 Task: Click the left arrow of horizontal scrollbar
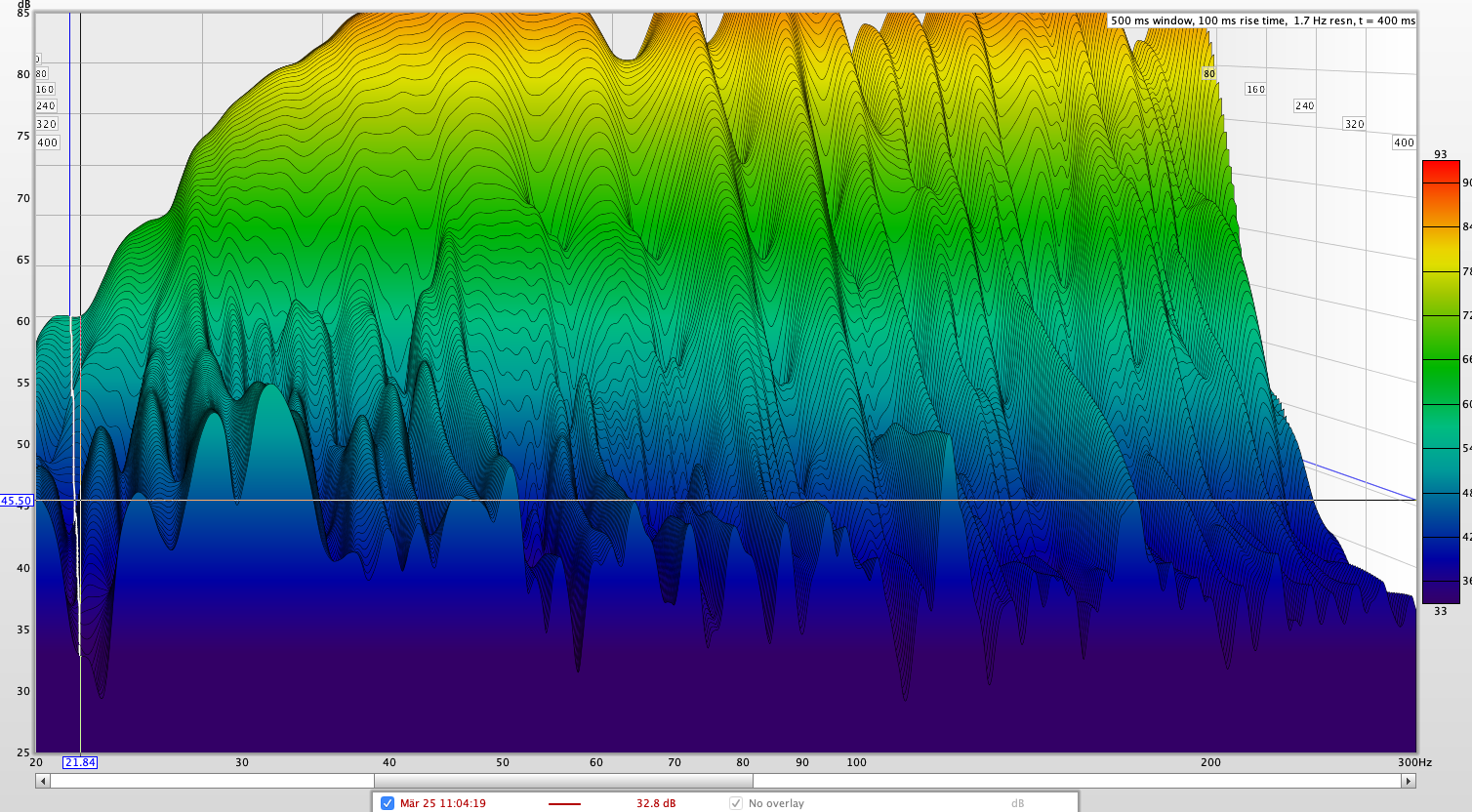(x=42, y=781)
